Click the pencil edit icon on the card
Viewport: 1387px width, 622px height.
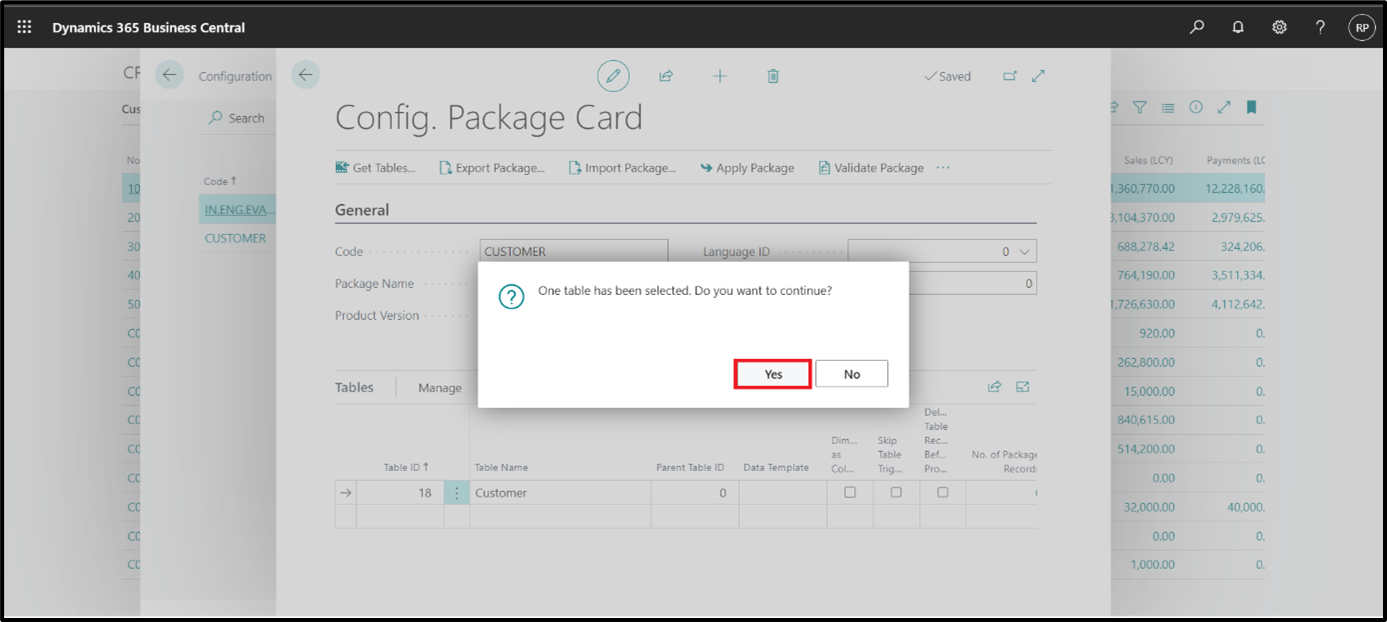coord(613,76)
